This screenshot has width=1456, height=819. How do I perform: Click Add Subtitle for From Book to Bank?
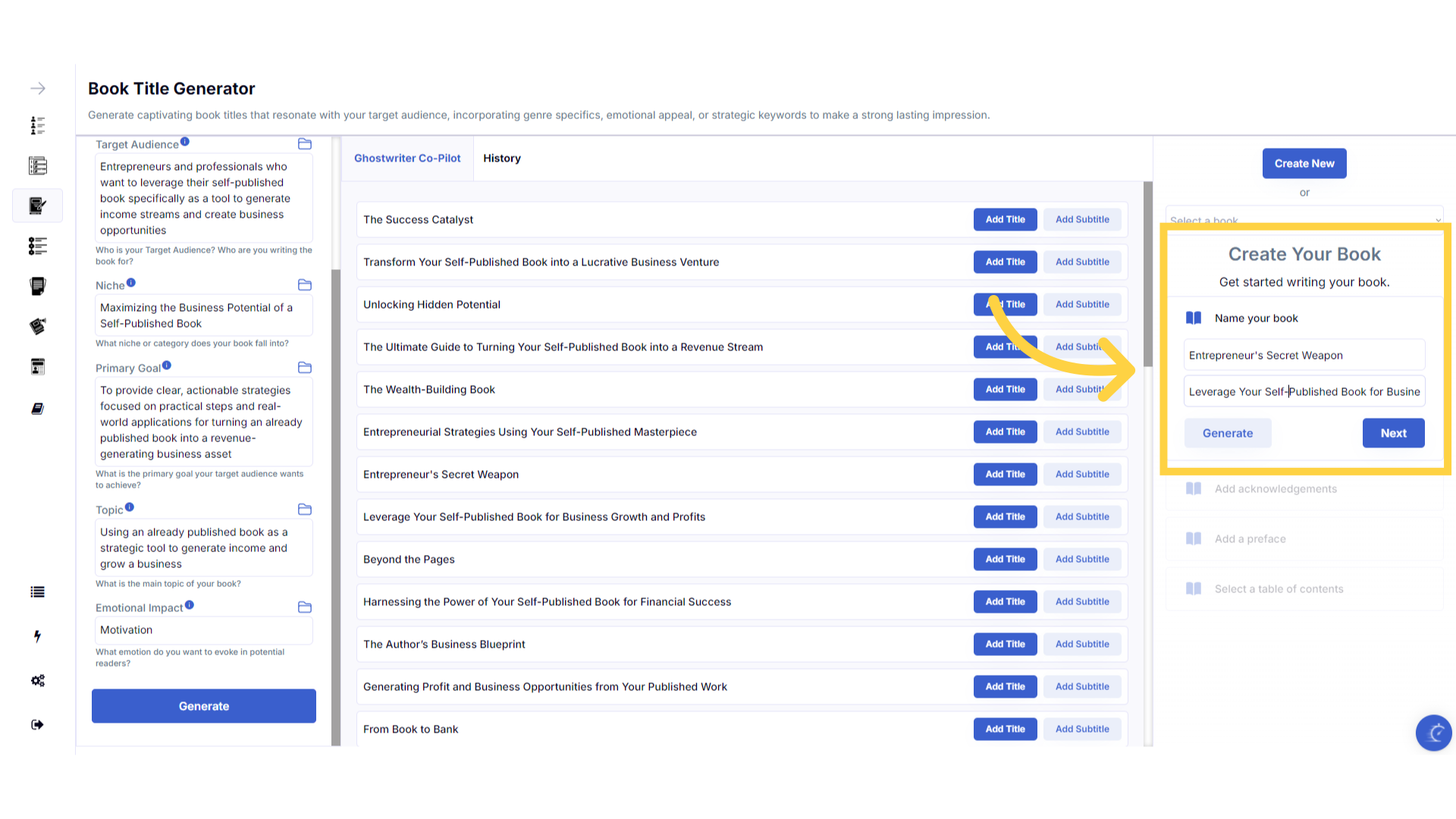(1082, 730)
